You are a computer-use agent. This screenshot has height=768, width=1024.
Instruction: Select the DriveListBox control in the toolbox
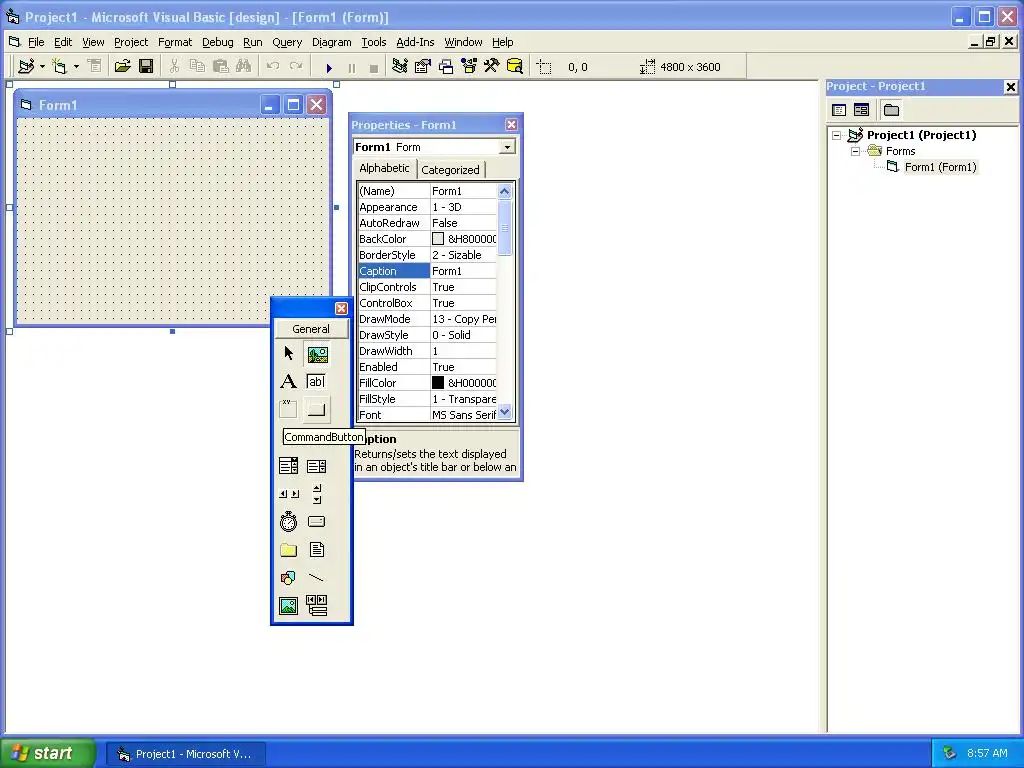pyautogui.click(x=316, y=522)
